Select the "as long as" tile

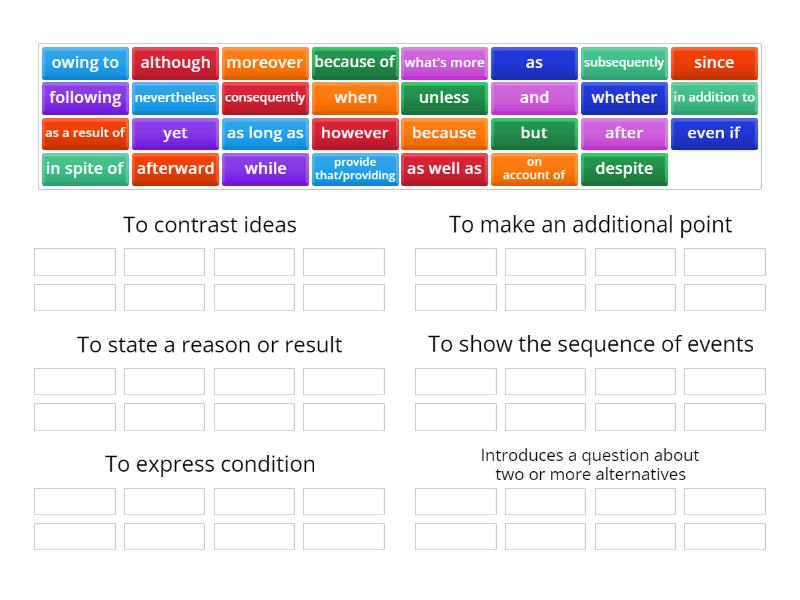point(265,133)
